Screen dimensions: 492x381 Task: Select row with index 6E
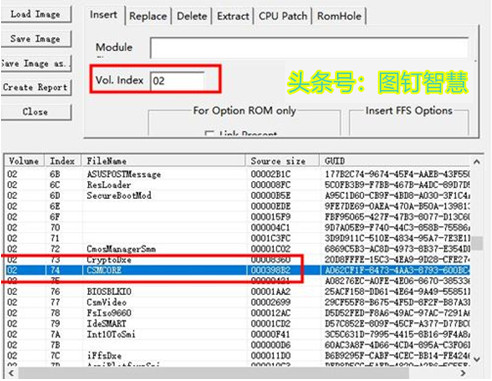(238, 206)
